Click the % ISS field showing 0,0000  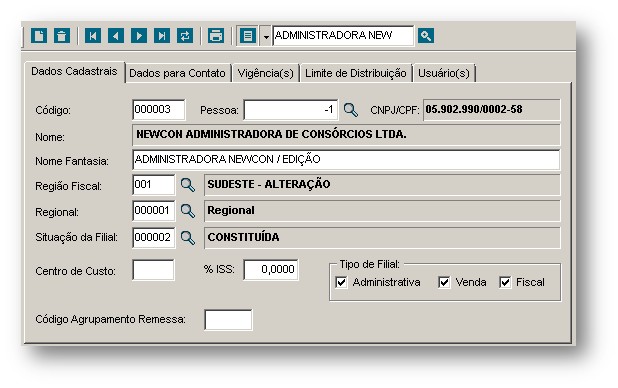271,270
